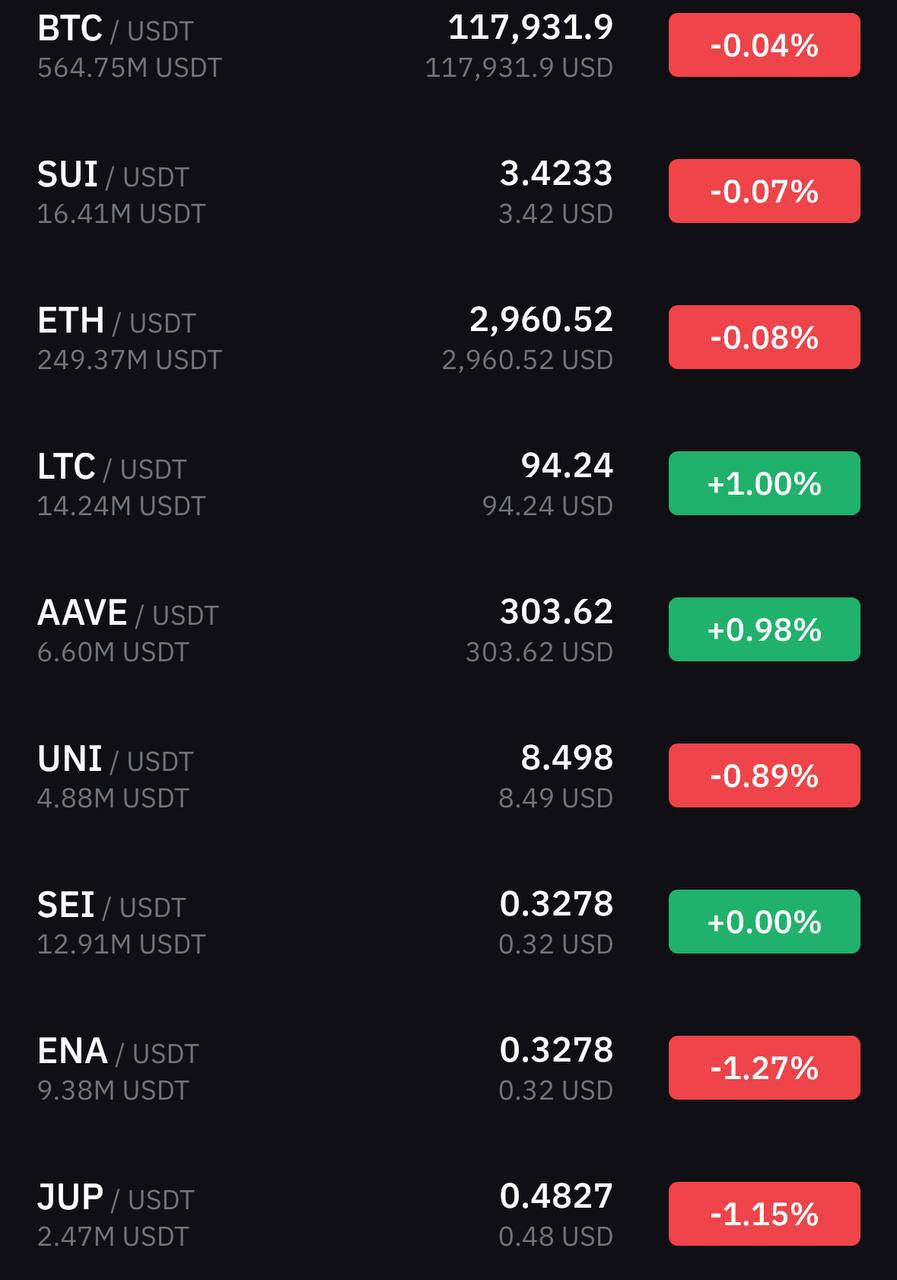Image resolution: width=897 pixels, height=1280 pixels.
Task: Tap the +0.00% change badge for SEI
Action: [764, 921]
